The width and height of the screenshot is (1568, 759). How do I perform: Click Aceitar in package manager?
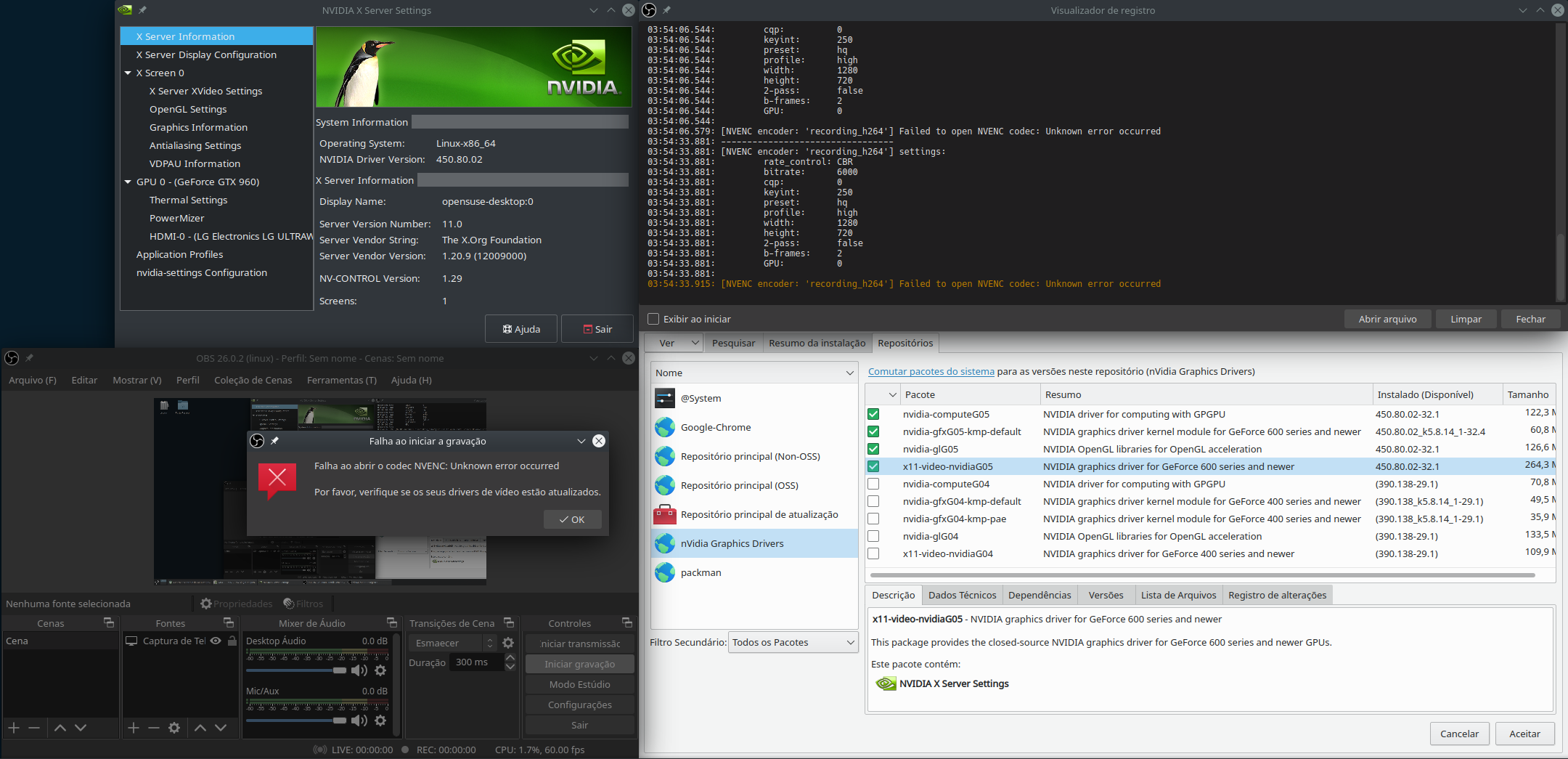[1524, 734]
